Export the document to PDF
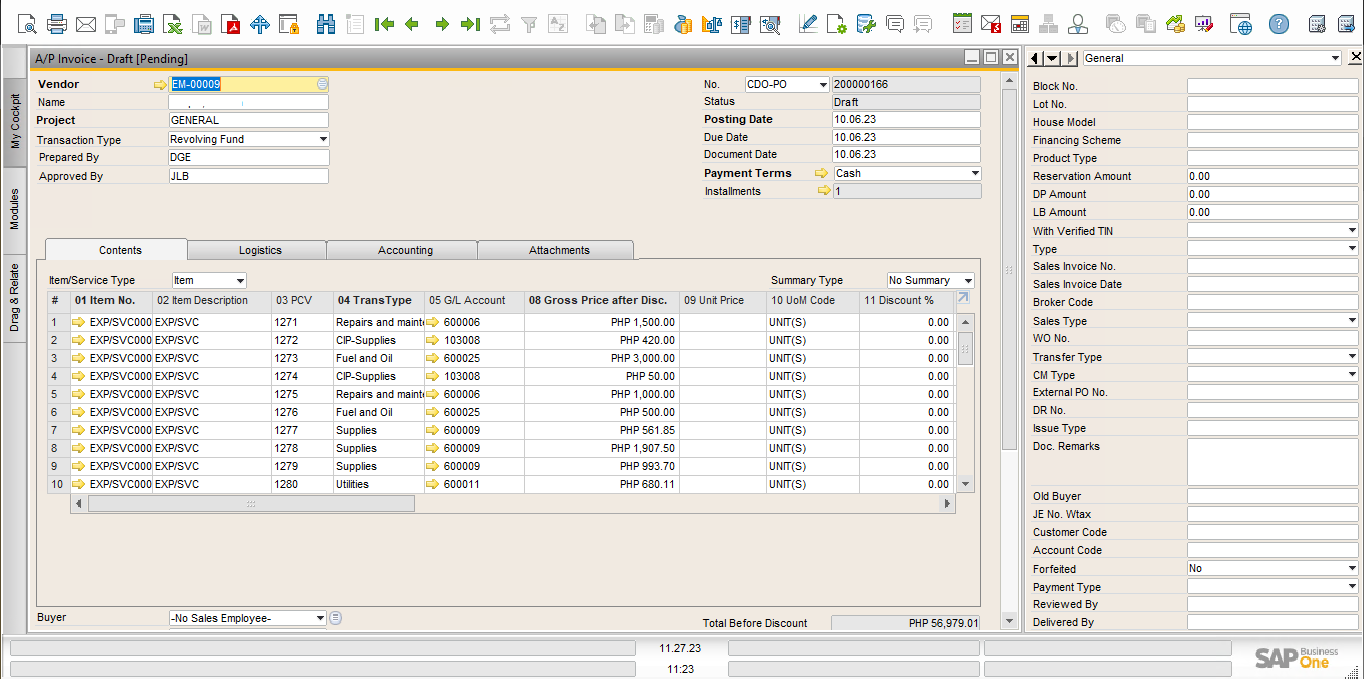The image size is (1366, 679). tap(231, 24)
